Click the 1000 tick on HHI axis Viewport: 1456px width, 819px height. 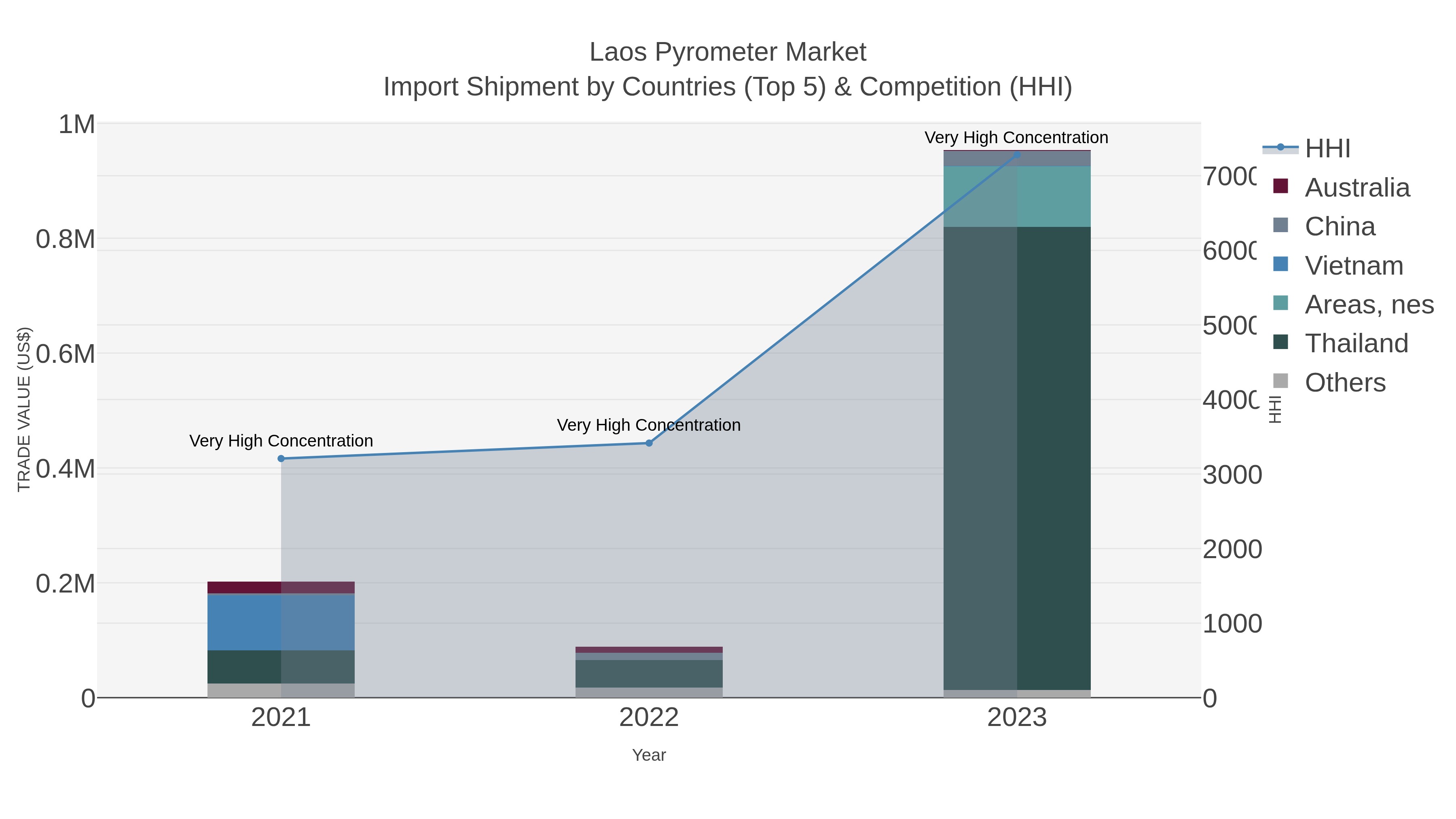click(x=1232, y=624)
